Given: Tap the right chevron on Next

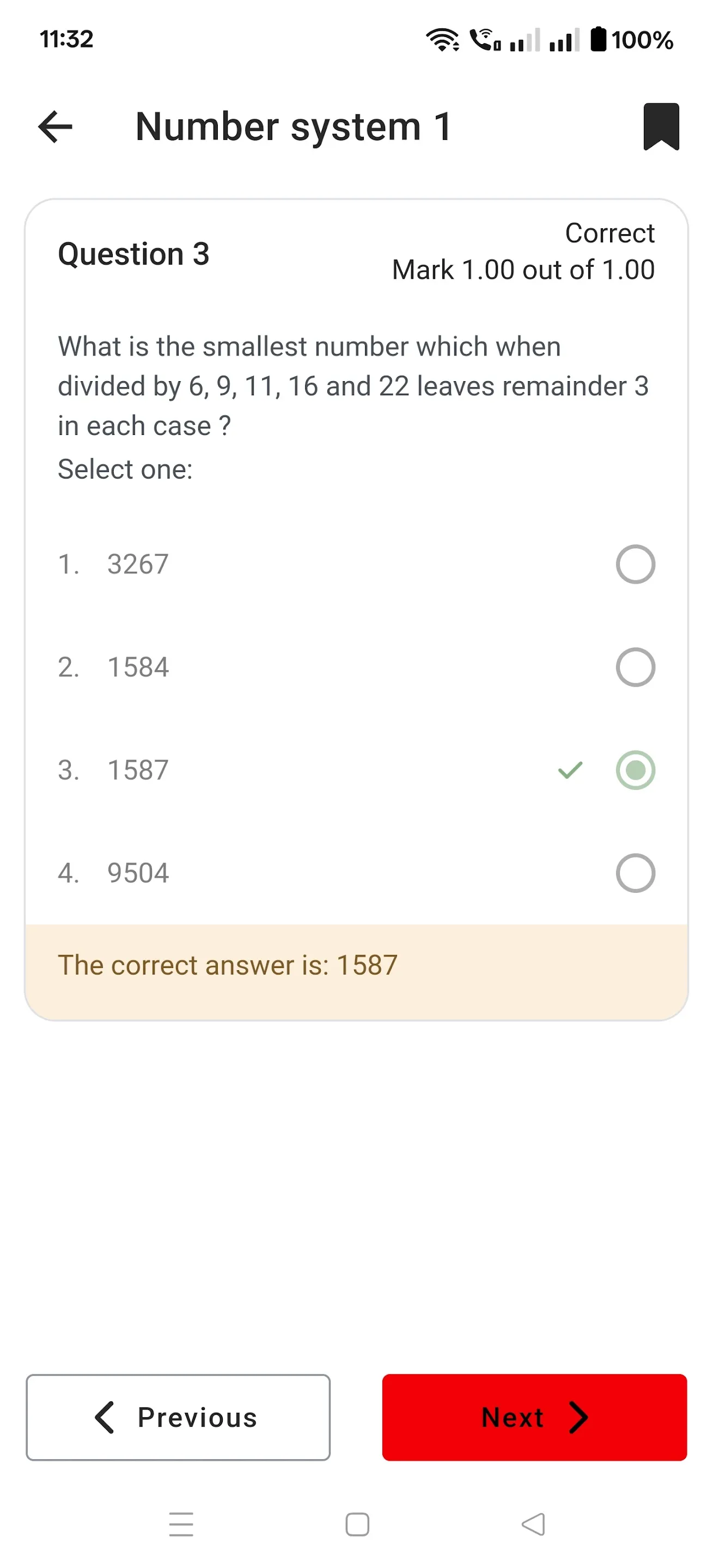Looking at the screenshot, I should coord(578,1417).
